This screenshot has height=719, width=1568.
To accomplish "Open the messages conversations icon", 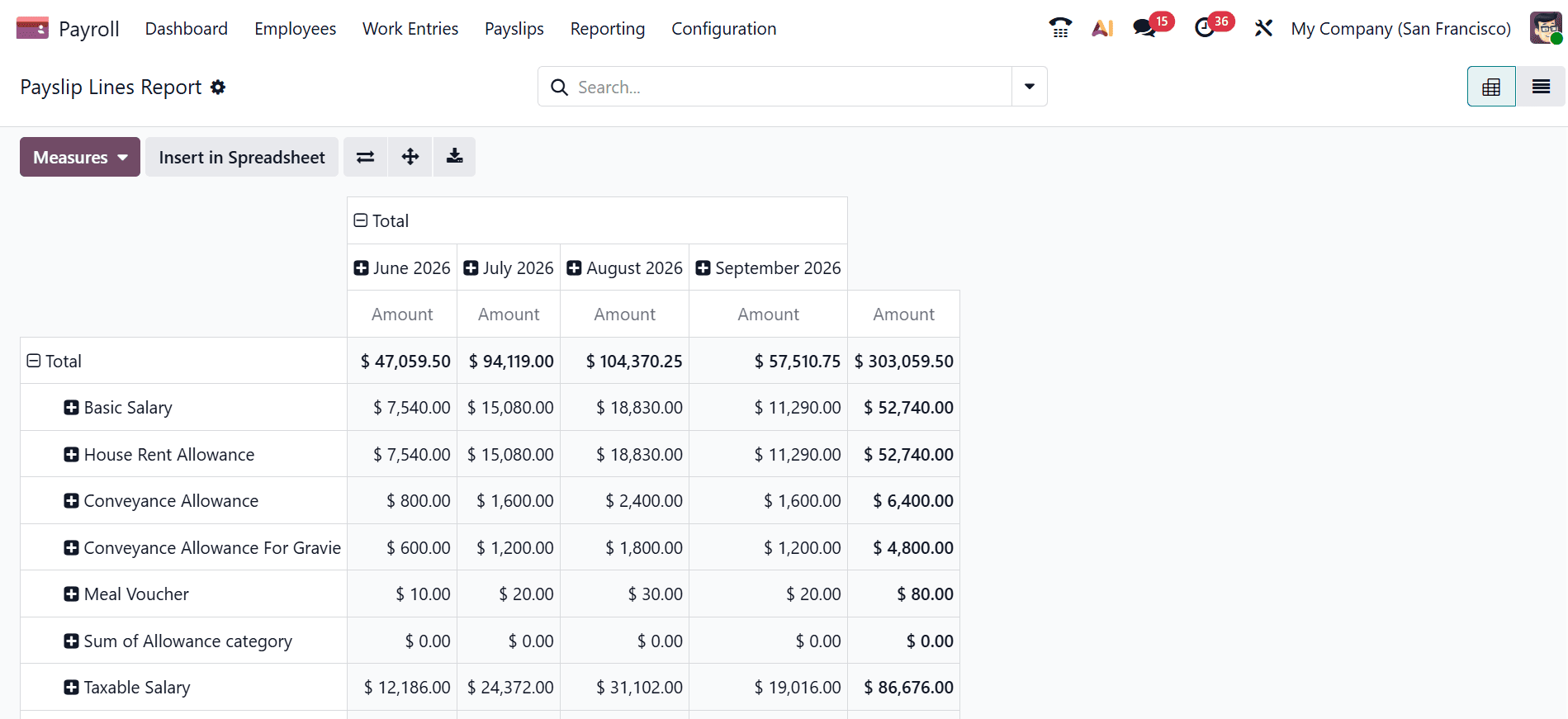I will coord(1144,29).
